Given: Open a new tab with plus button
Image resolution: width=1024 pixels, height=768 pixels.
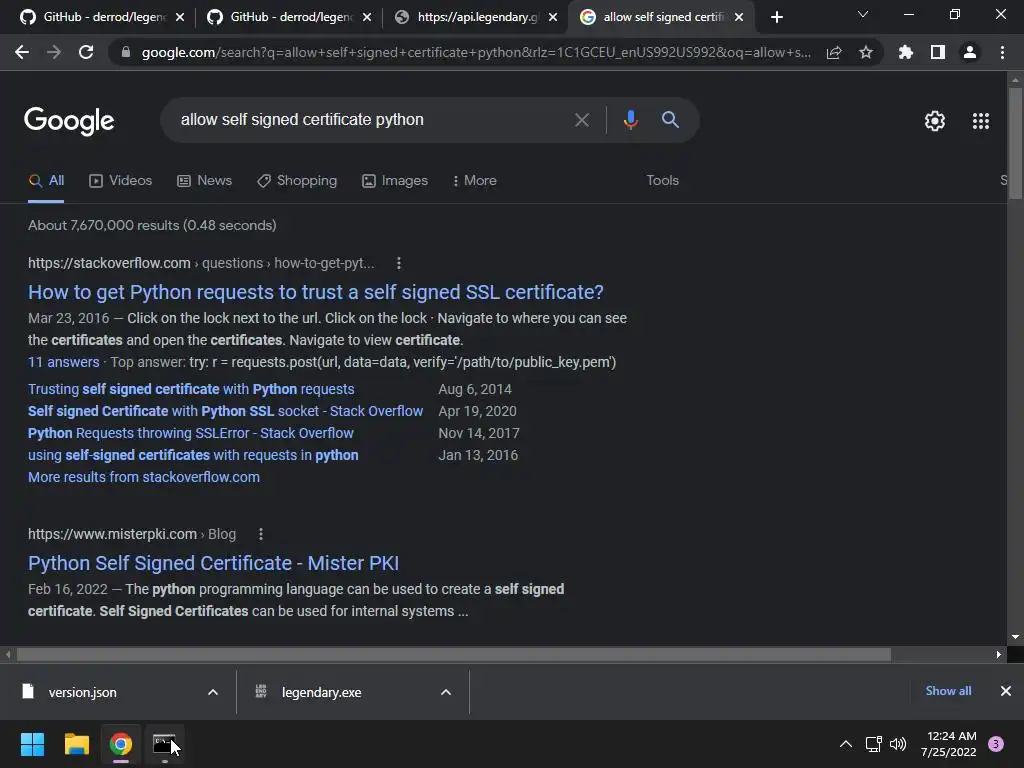Looking at the screenshot, I should [x=776, y=17].
